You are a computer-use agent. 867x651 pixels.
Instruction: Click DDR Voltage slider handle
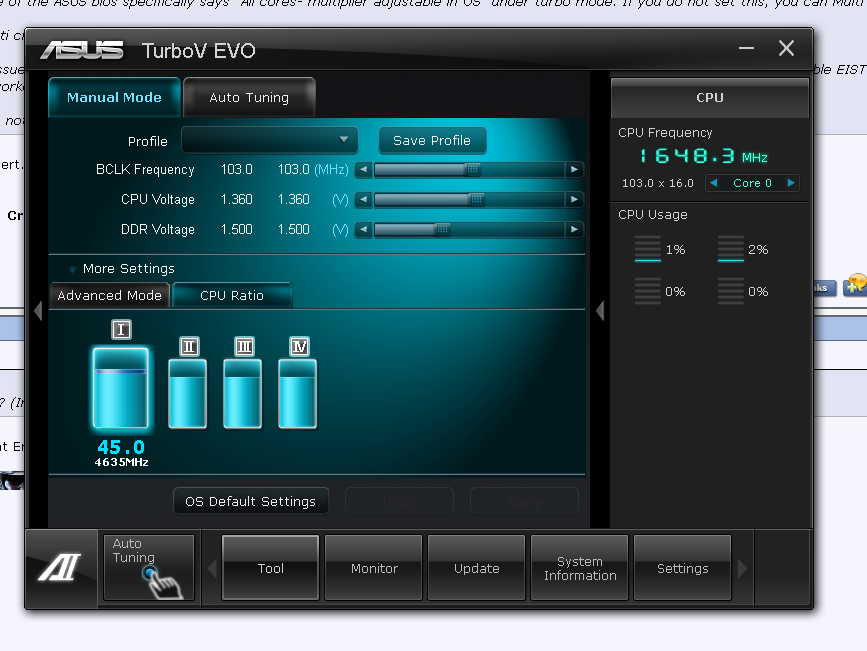pos(443,229)
